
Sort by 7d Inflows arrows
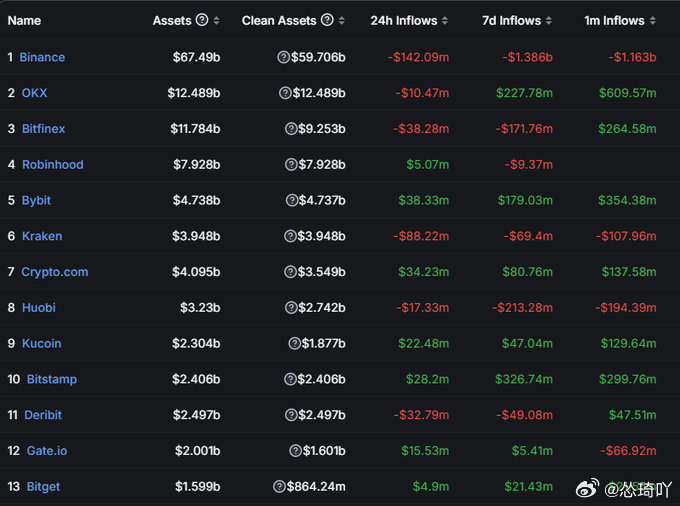click(549, 20)
